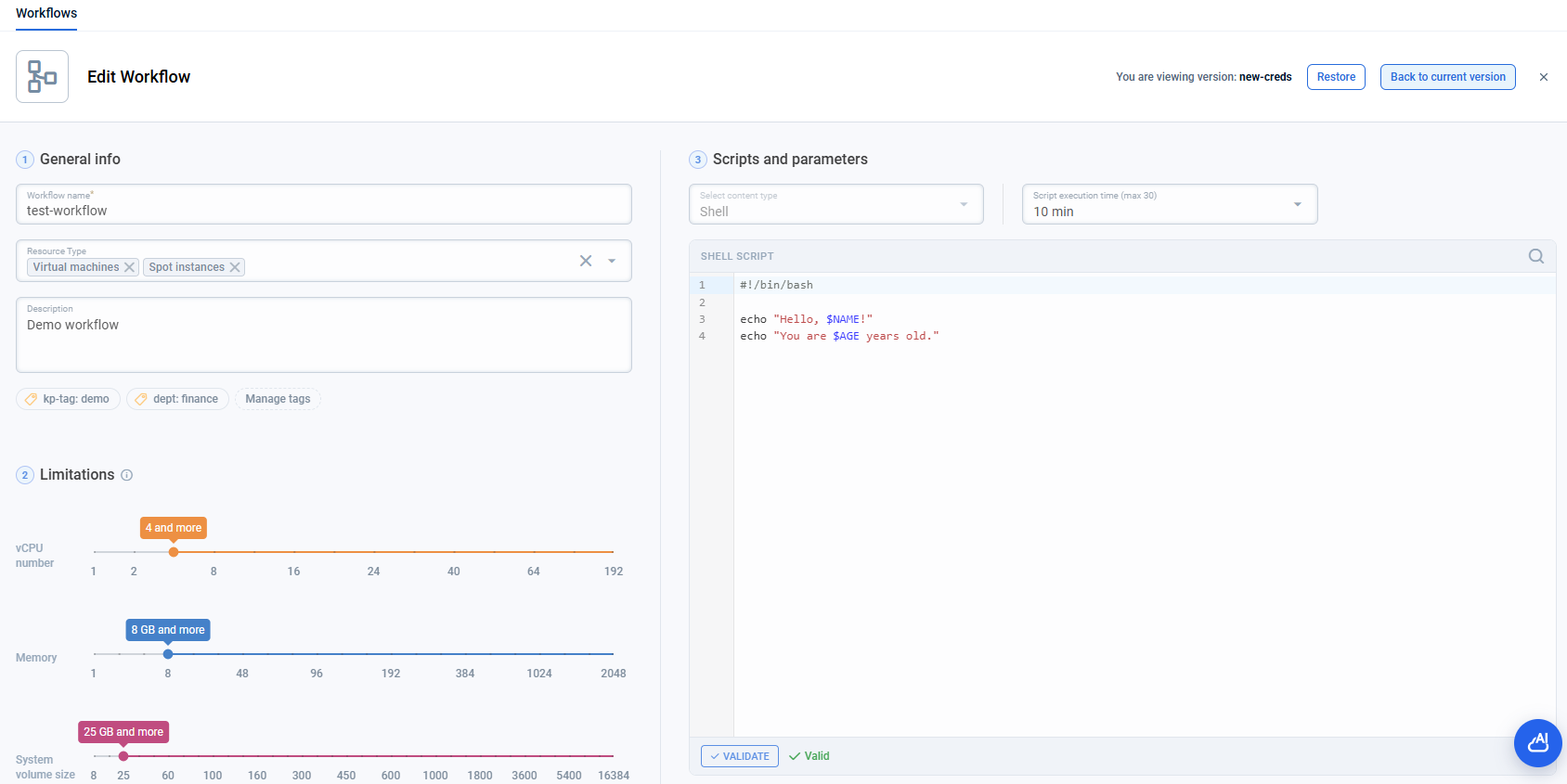Click the kp-tag: demo tag
Screen dimensions: 1567x784
coord(68,399)
